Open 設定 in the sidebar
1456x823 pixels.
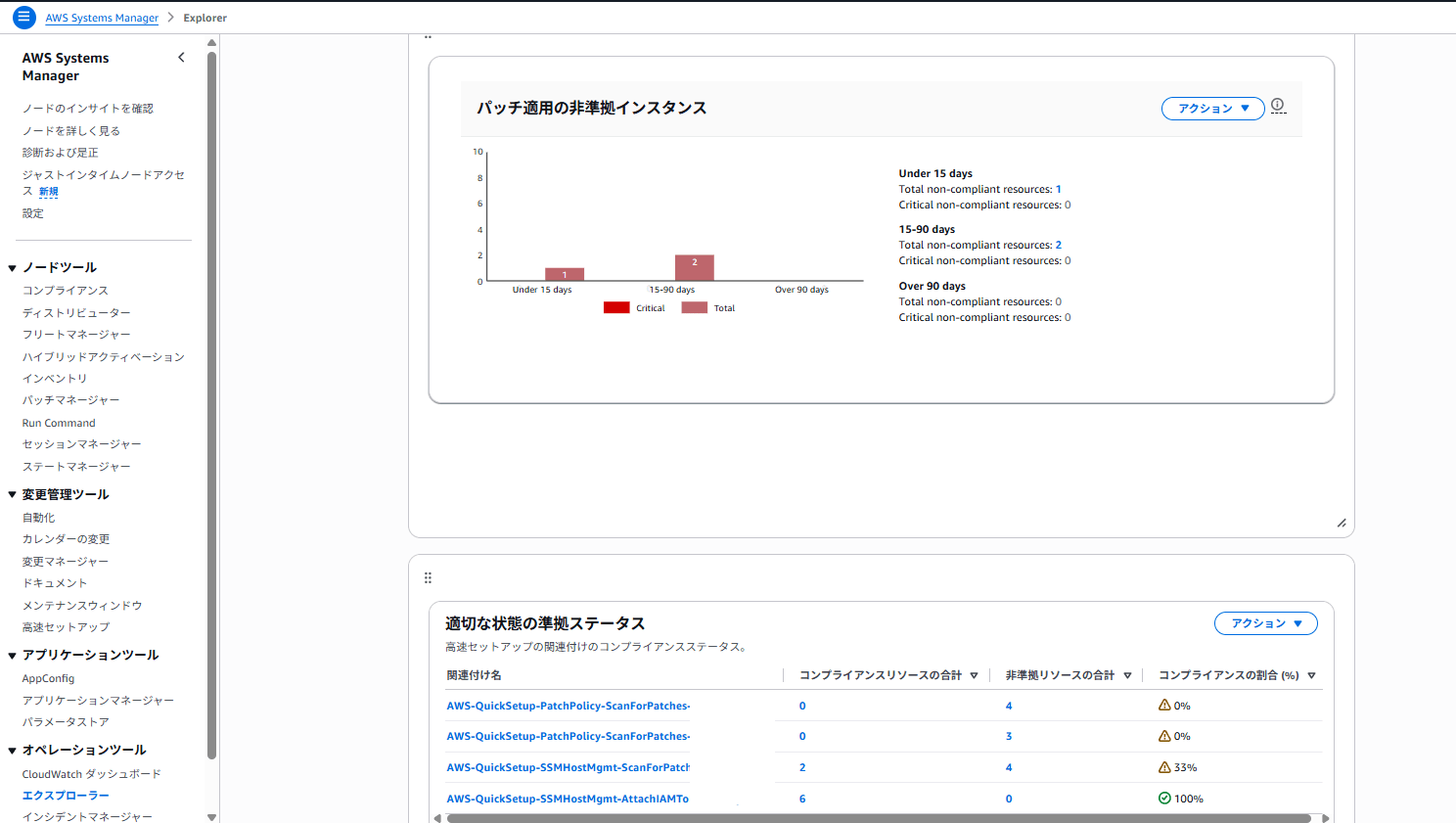click(33, 213)
